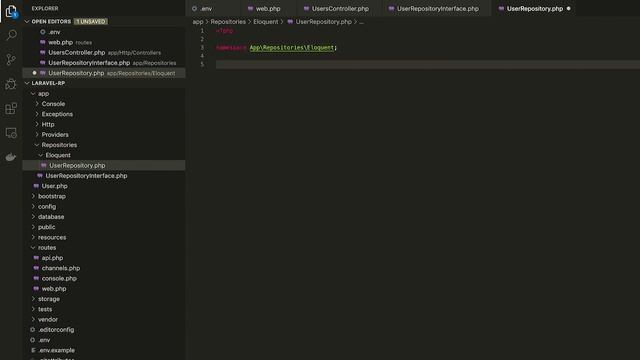
Task: Expand the Exceptions folder
Action: (x=37, y=114)
